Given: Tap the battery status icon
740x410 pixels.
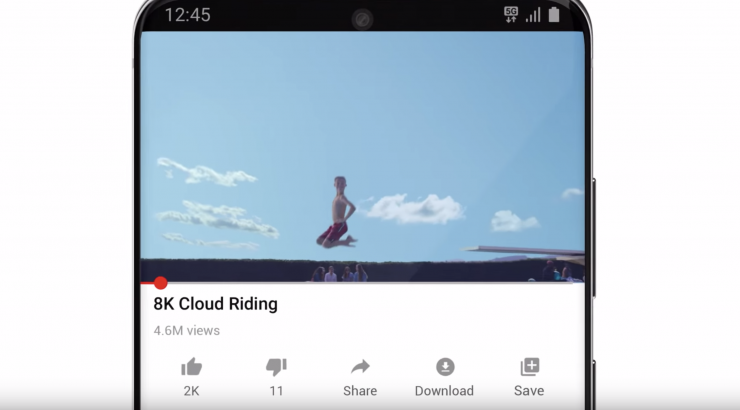Looking at the screenshot, I should click(554, 15).
